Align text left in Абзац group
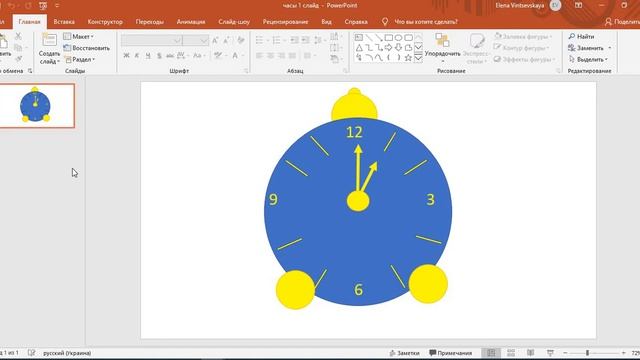Image resolution: width=640 pixels, height=360 pixels. [x=259, y=56]
